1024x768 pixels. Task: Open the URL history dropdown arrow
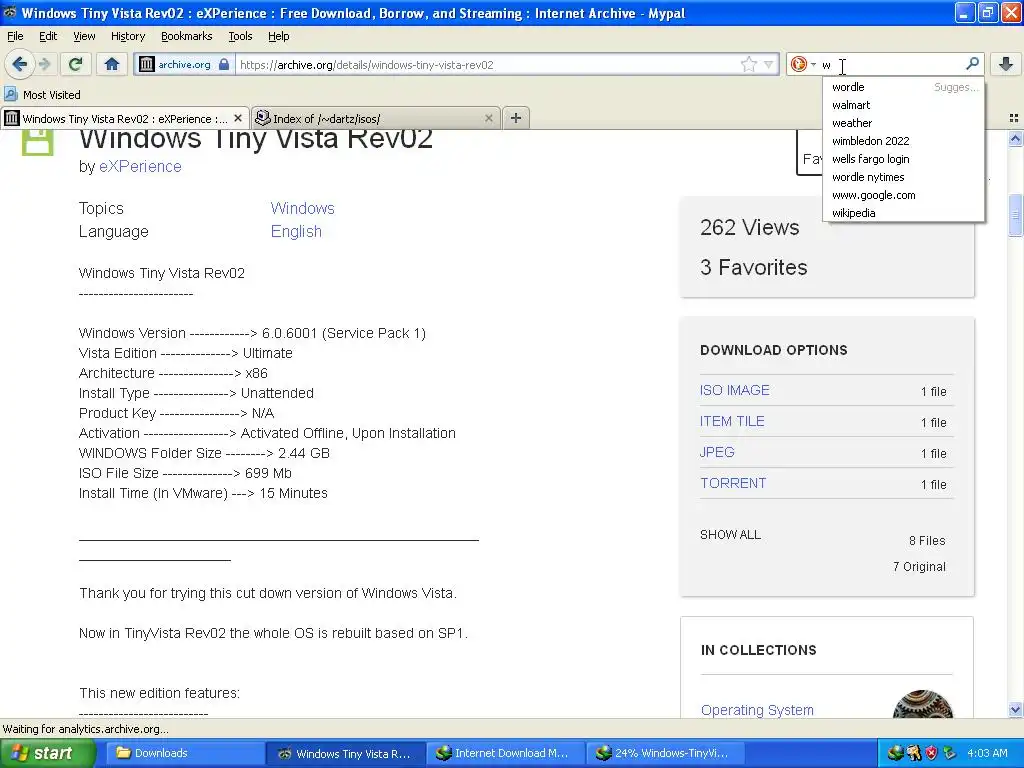click(769, 64)
